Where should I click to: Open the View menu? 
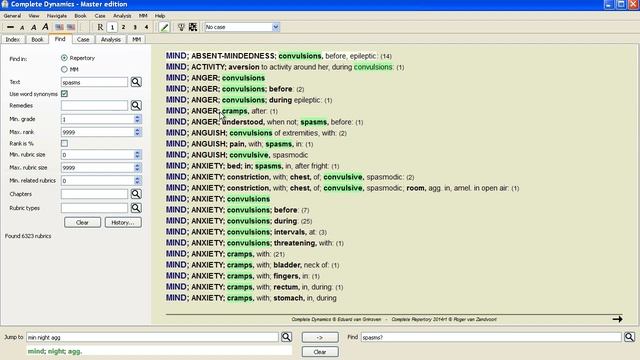tap(34, 16)
